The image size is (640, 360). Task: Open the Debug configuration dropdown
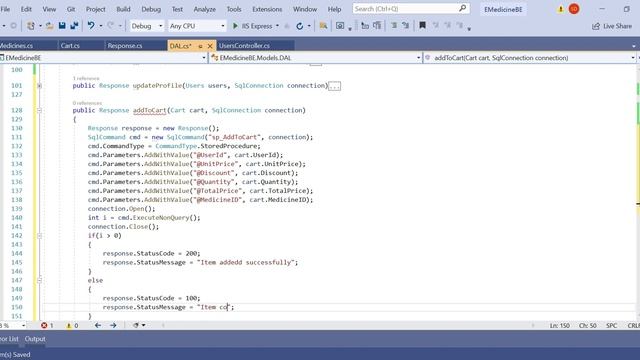click(x=146, y=26)
